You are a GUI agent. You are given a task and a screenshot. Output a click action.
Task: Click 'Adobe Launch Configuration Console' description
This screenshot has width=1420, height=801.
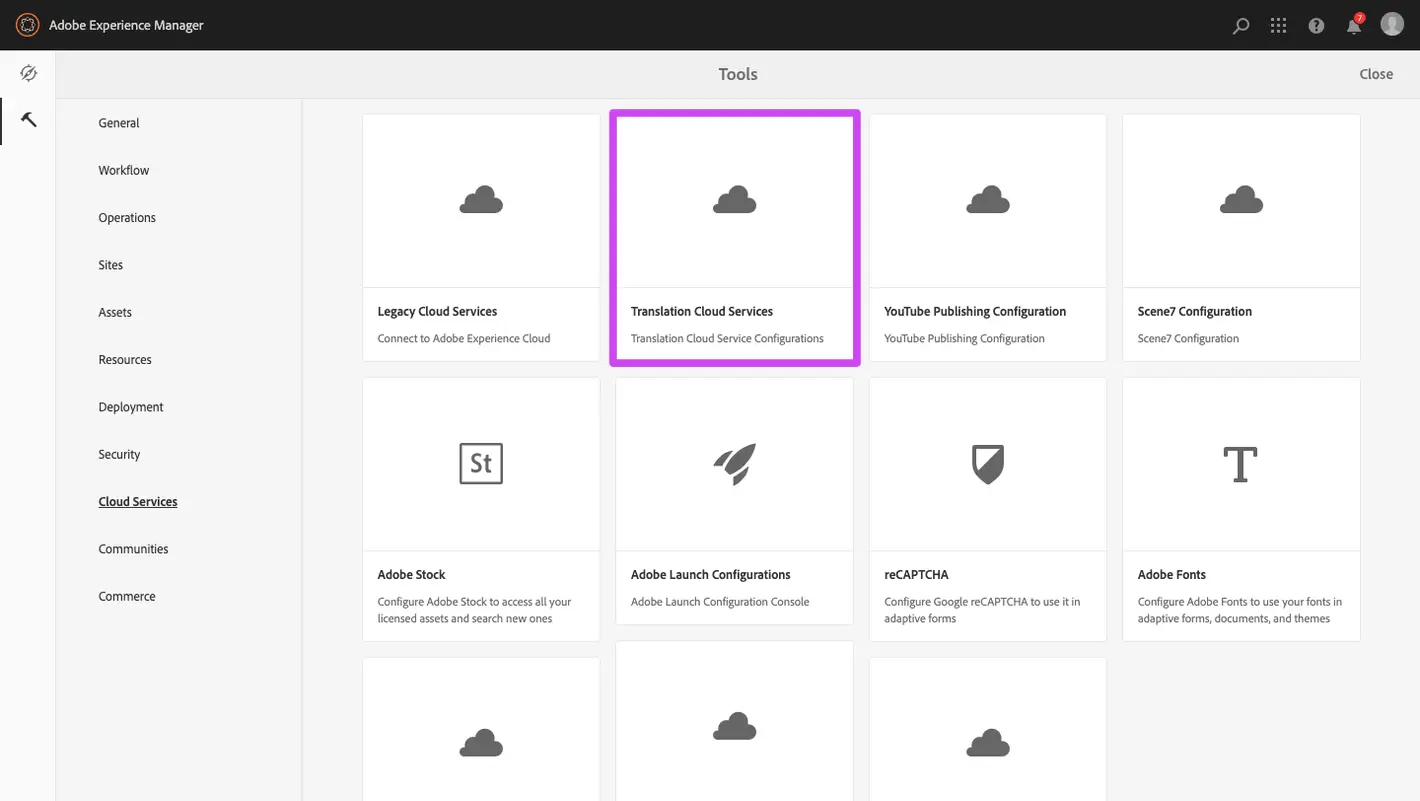pos(720,602)
